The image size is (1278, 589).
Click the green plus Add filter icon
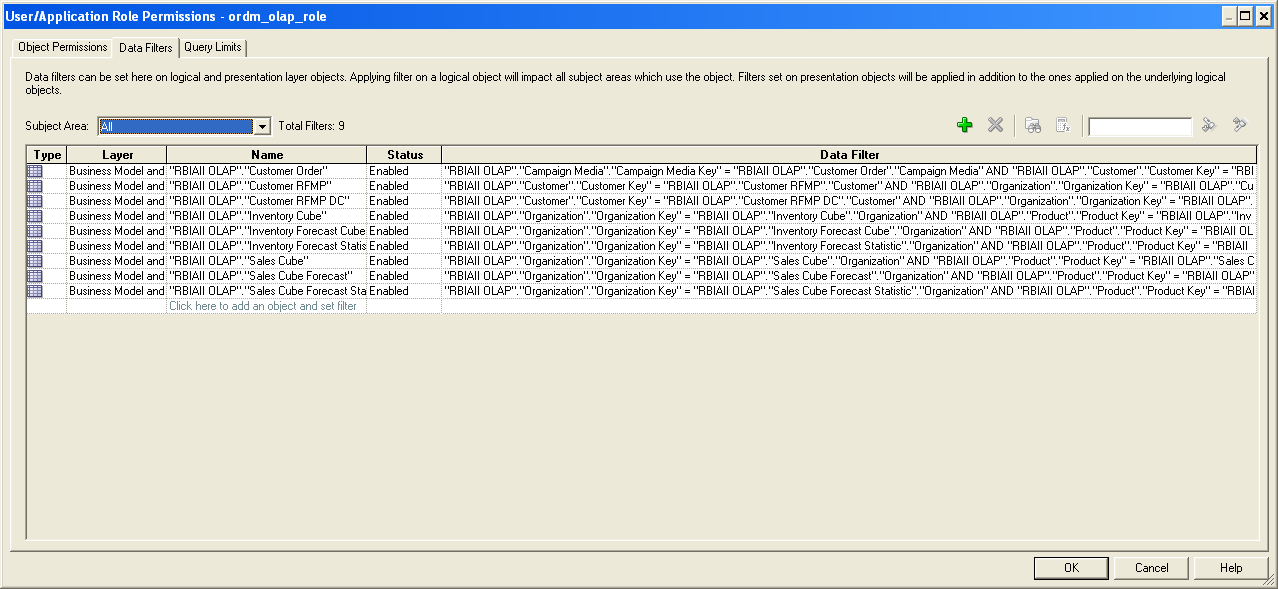click(964, 125)
